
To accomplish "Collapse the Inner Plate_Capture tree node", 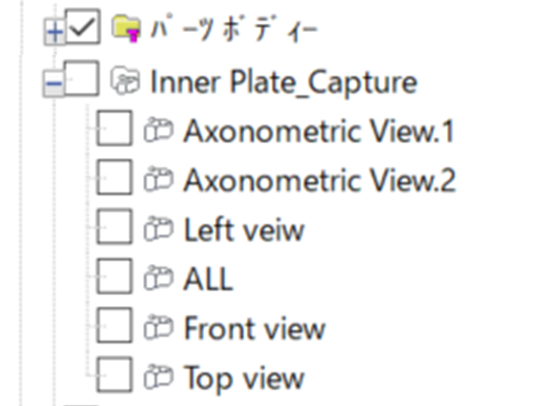I will tap(54, 83).
